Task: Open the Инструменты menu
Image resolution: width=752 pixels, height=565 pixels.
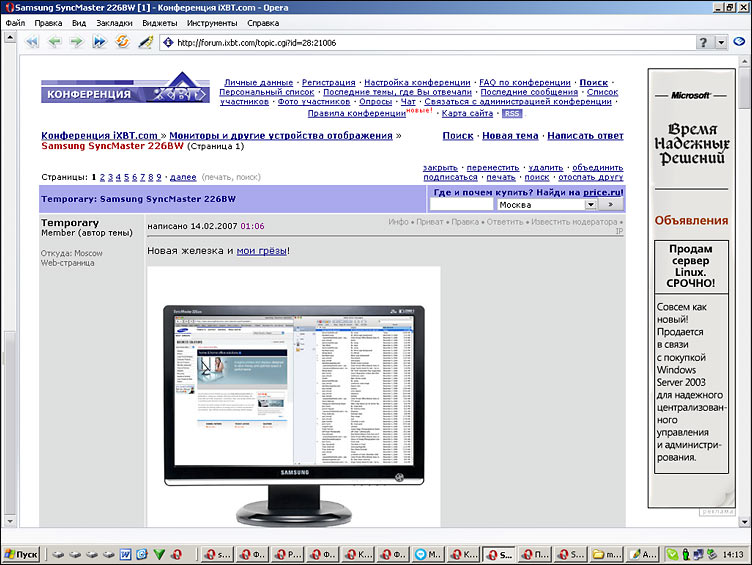Action: point(212,23)
